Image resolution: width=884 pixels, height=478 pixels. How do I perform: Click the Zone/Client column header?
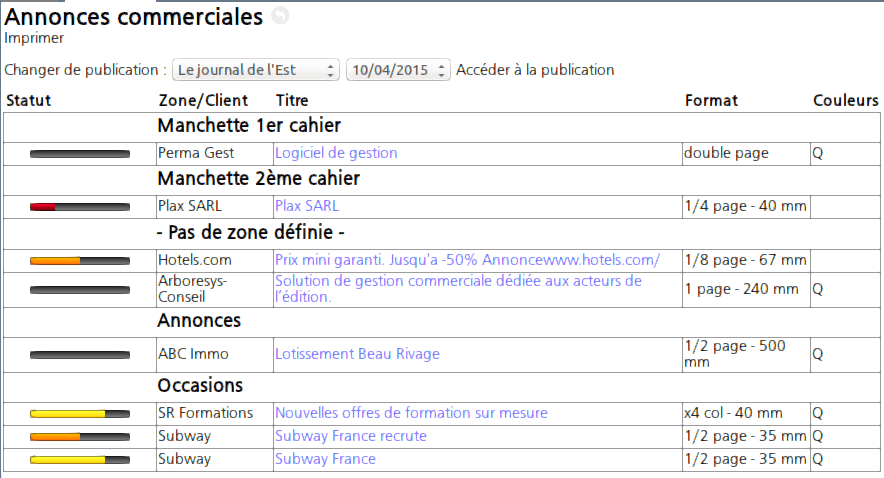pyautogui.click(x=203, y=100)
